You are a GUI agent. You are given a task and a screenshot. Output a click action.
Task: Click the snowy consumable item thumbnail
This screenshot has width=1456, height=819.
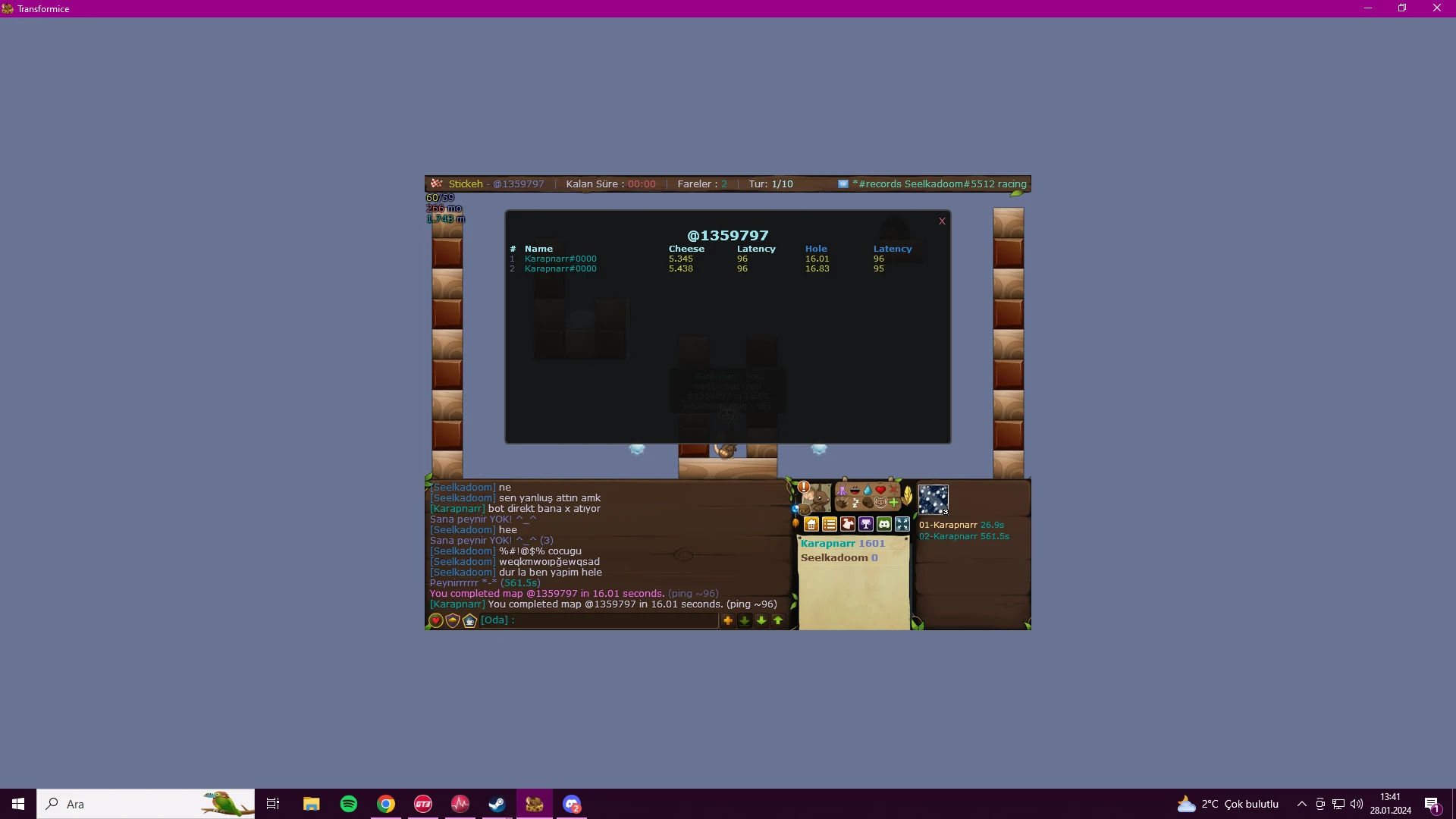[934, 500]
